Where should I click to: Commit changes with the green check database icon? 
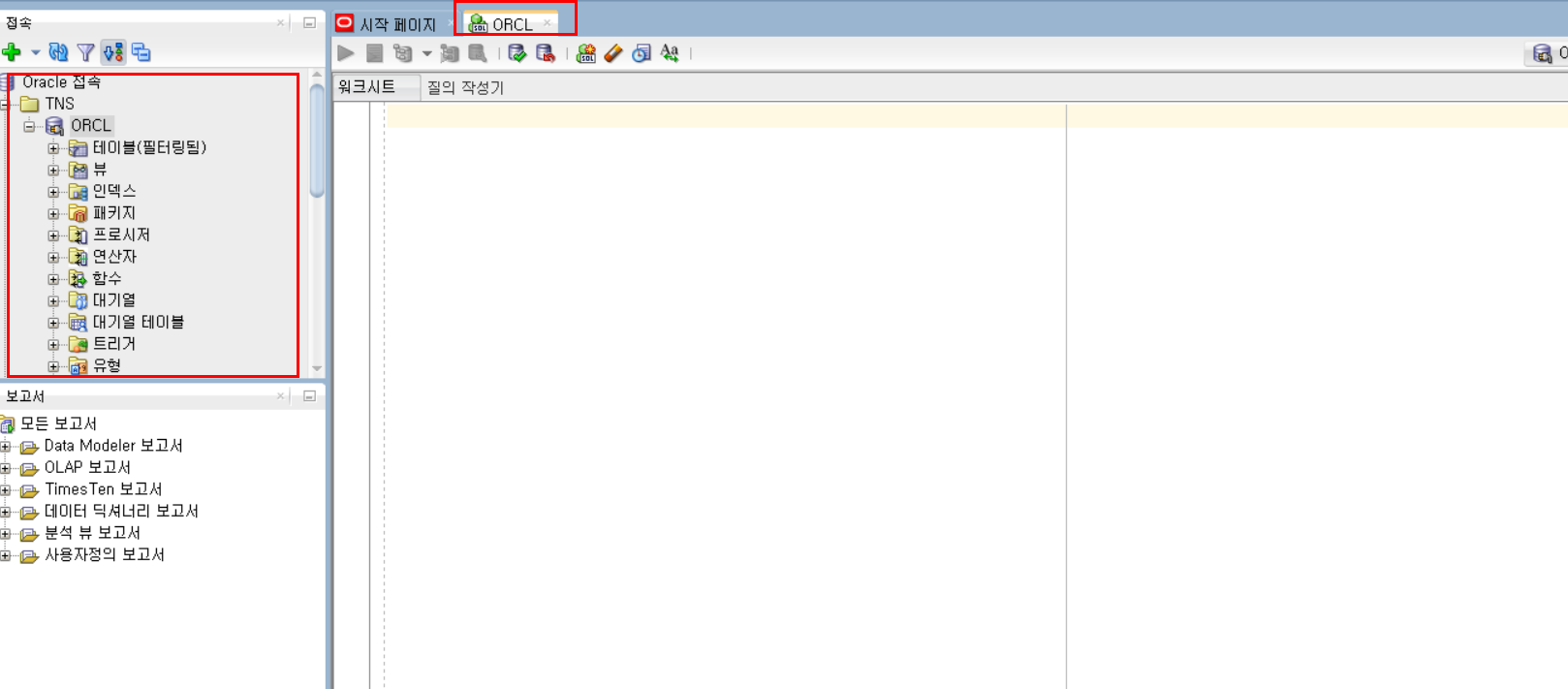pos(517,53)
